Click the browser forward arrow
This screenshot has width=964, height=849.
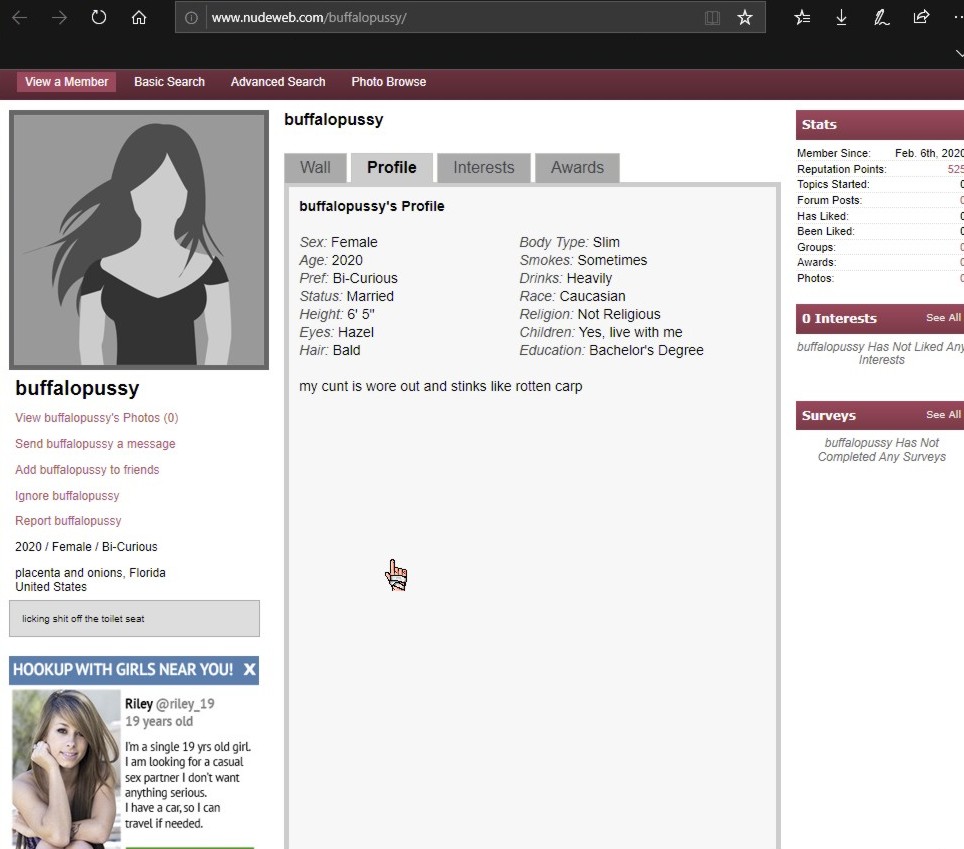pos(59,18)
